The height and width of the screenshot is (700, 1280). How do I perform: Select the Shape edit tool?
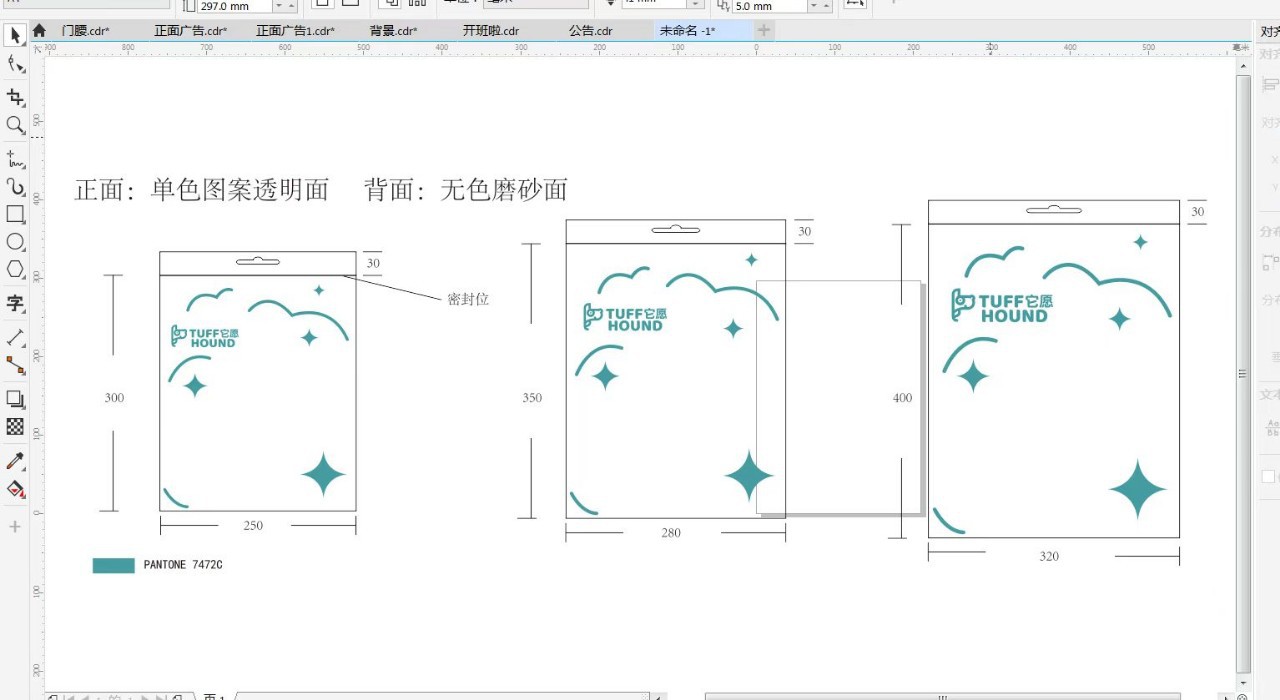[x=15, y=65]
